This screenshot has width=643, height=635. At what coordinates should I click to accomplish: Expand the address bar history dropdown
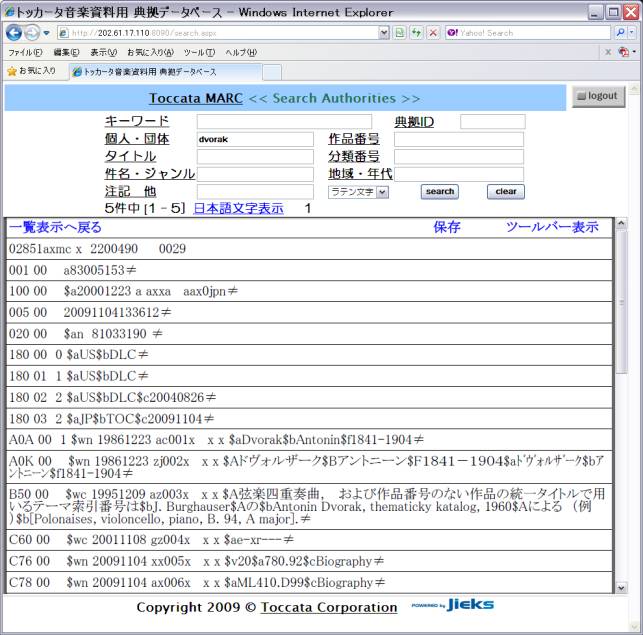pos(384,33)
